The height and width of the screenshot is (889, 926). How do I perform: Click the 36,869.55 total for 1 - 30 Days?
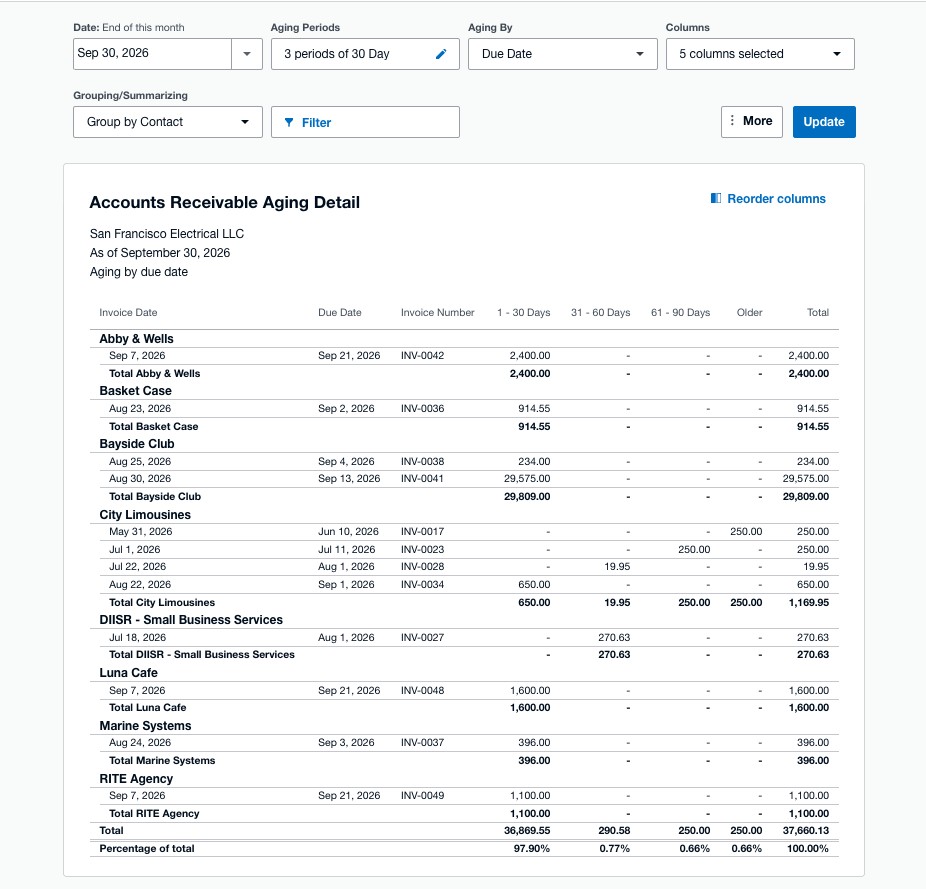click(x=527, y=831)
